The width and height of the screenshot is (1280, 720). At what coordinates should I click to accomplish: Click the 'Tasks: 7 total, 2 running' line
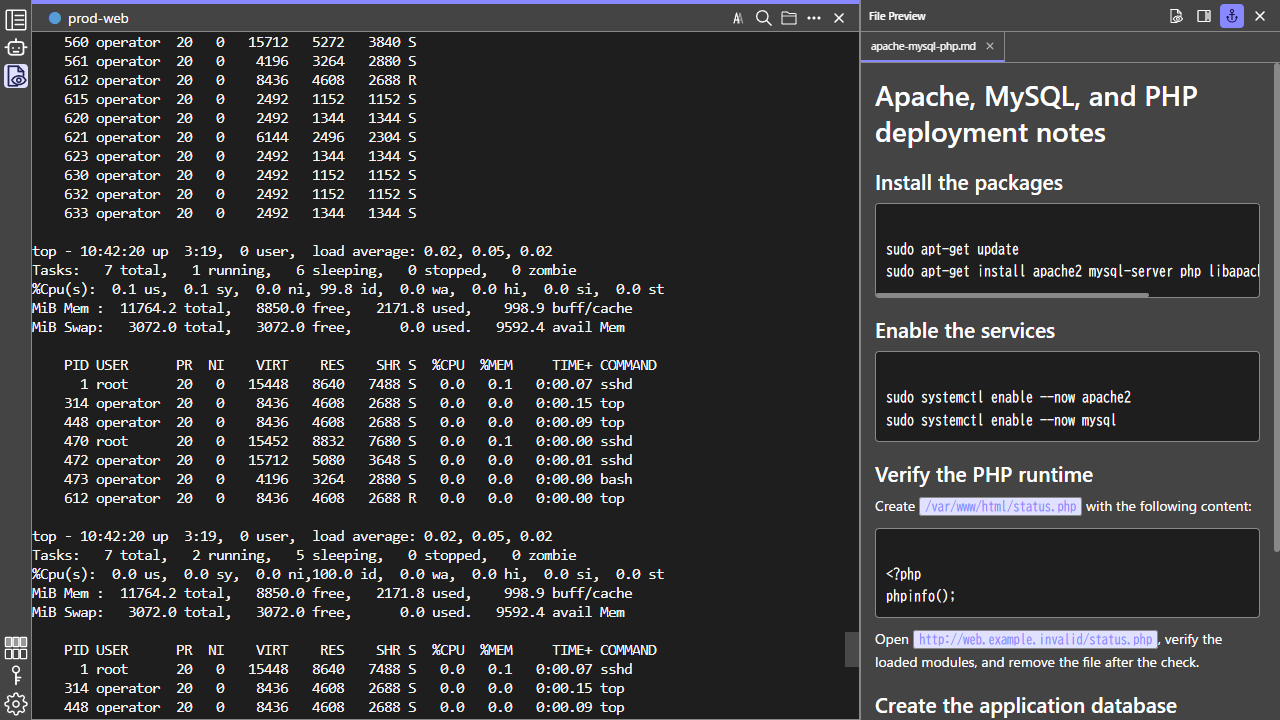tap(304, 555)
